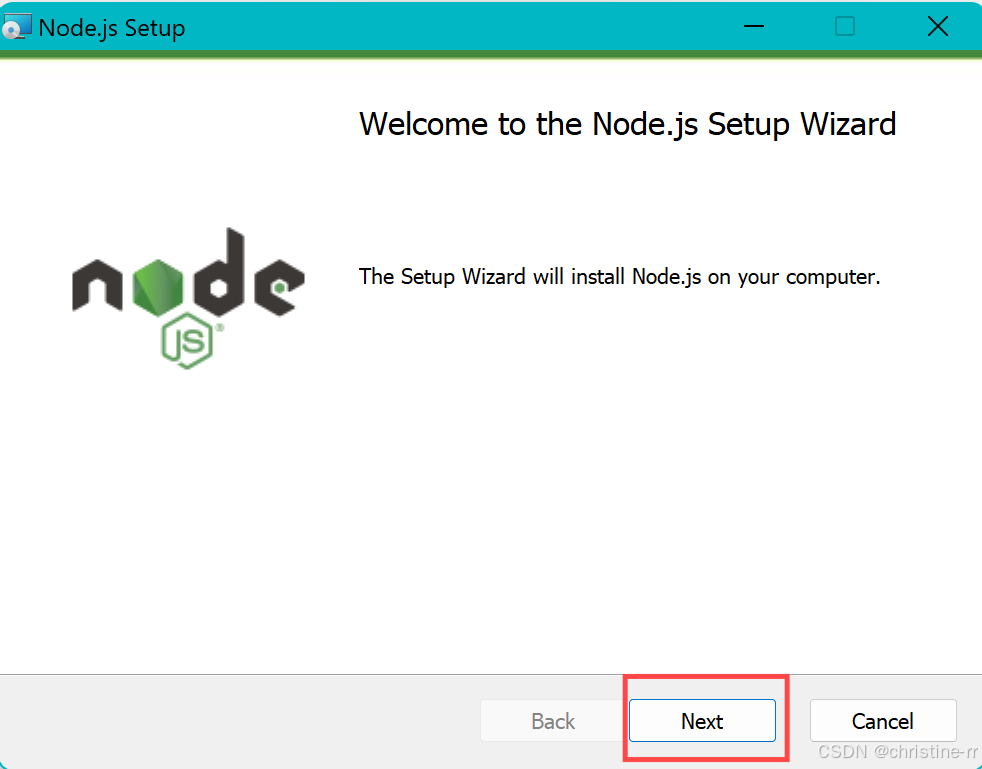Click the Cancel button
Viewport: 982px width, 769px height.
(883, 721)
